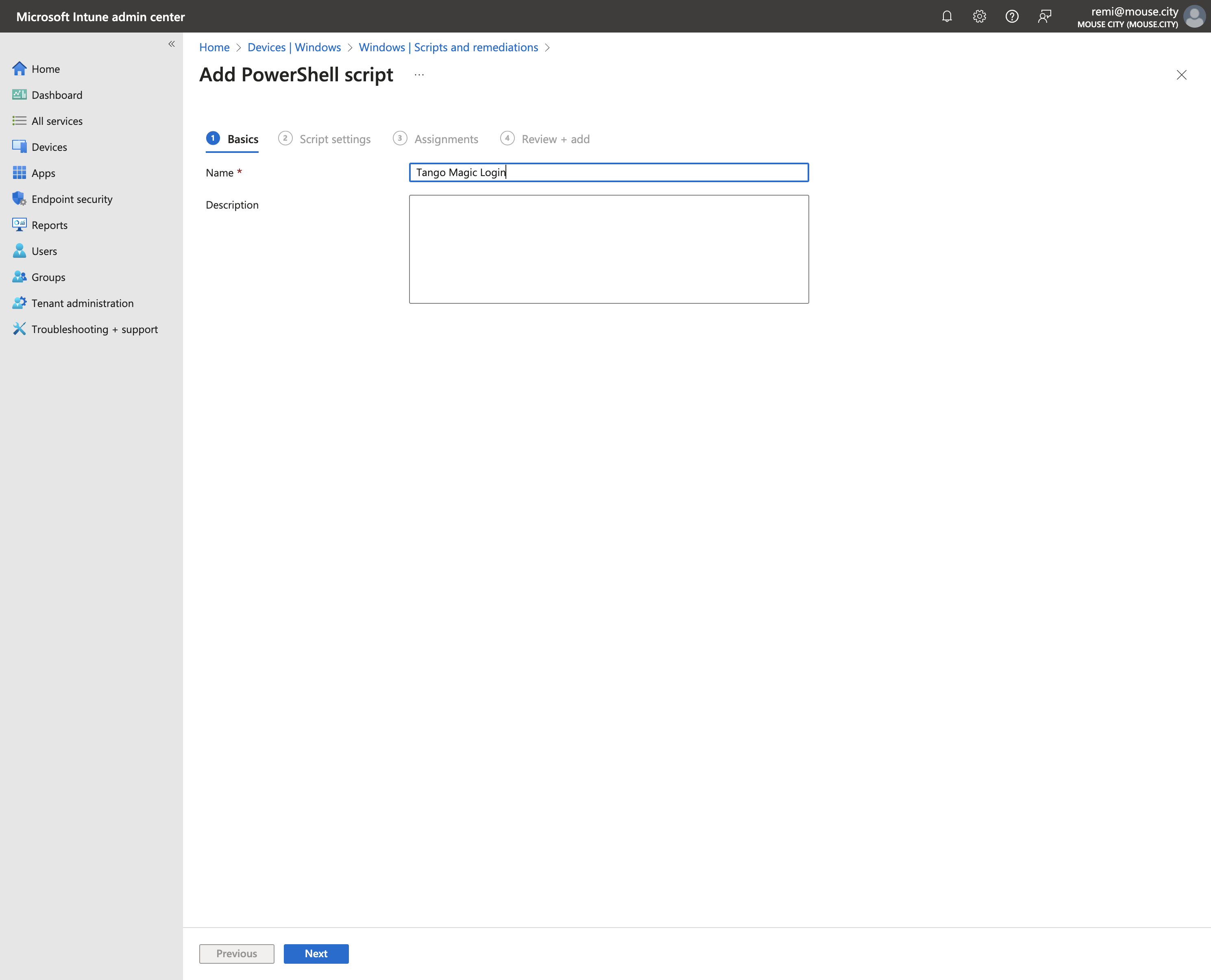Click the Microsoft Intune admin center title
1211x980 pixels.
click(x=100, y=17)
